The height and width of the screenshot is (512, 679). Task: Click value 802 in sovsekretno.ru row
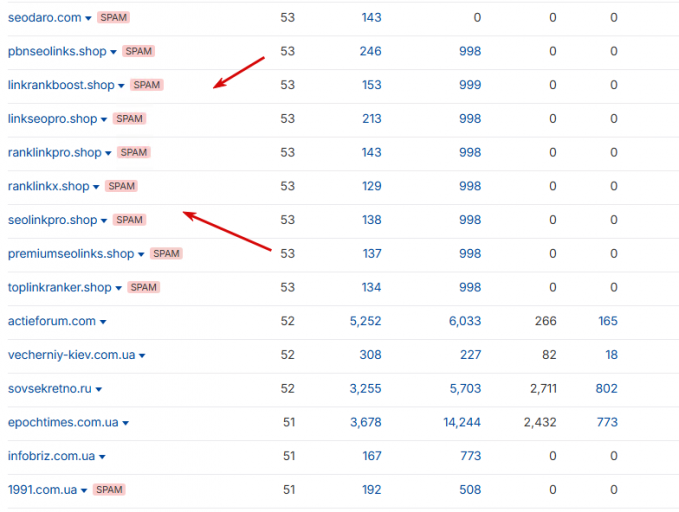pyautogui.click(x=607, y=389)
